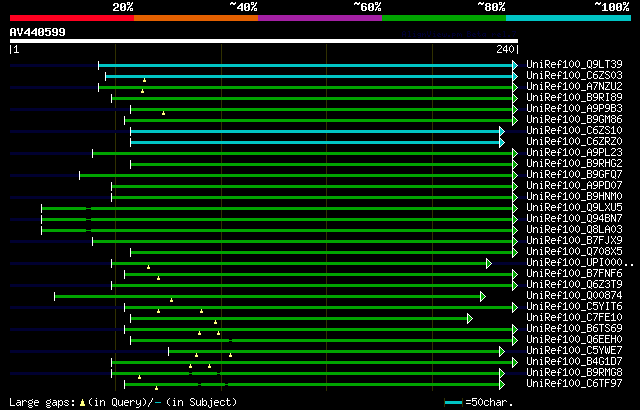Image resolution: width=640 pixels, height=410 pixels.
Task: Select the UniRef100_Q6Z3T9 label
Action: 574,284
